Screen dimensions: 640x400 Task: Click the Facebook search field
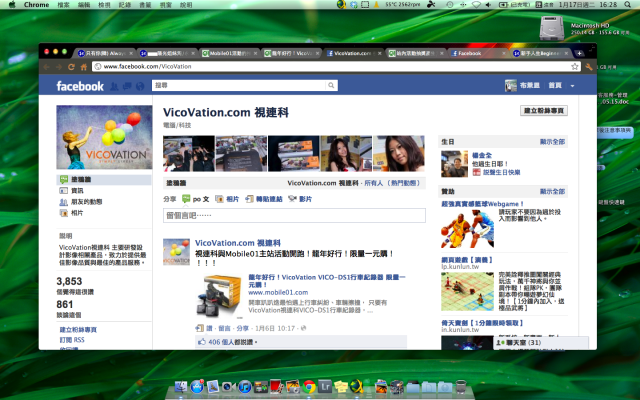click(239, 85)
